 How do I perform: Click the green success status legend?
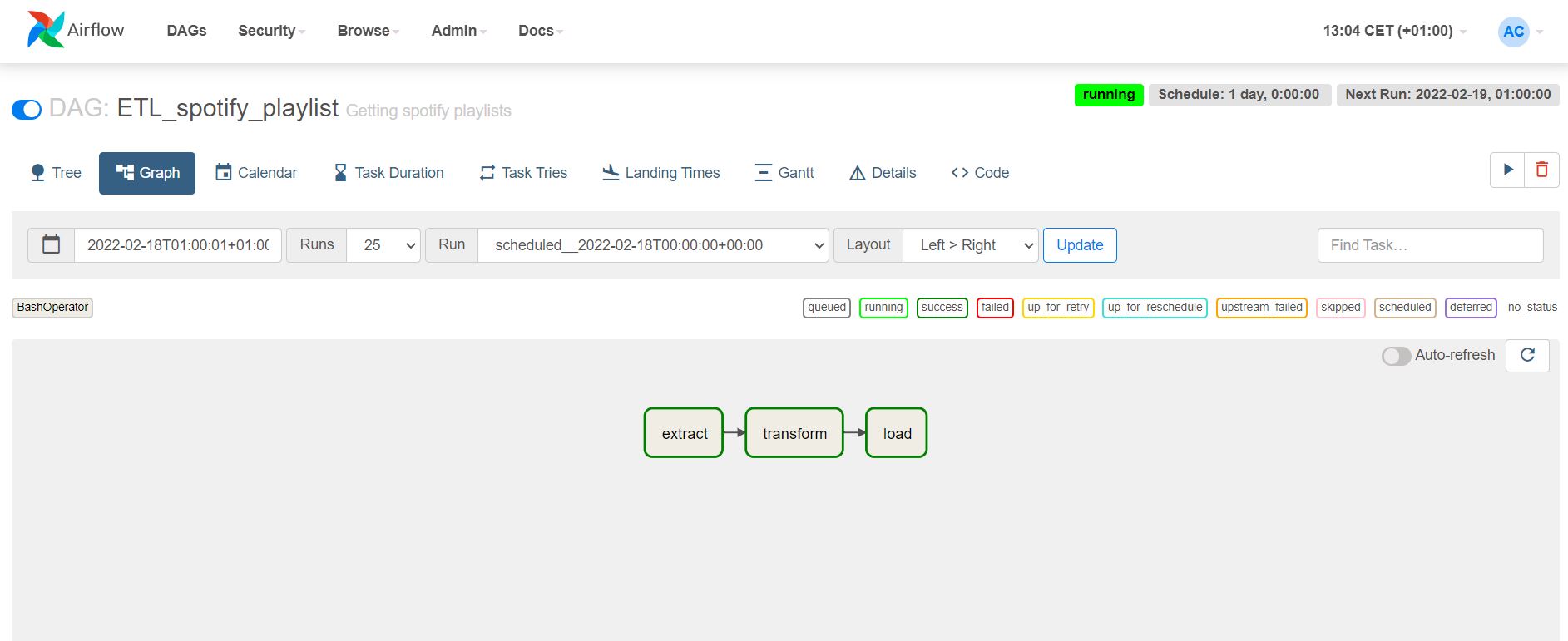pos(942,308)
